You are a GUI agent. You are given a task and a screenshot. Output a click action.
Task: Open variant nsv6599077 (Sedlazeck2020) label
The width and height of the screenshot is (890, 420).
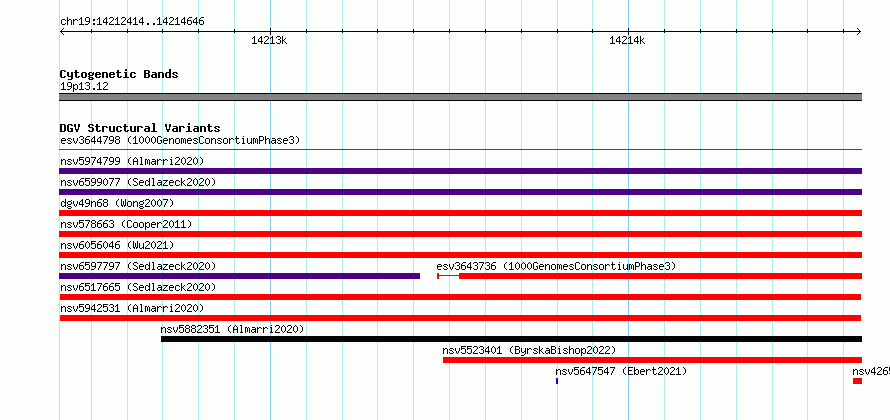pyautogui.click(x=138, y=182)
